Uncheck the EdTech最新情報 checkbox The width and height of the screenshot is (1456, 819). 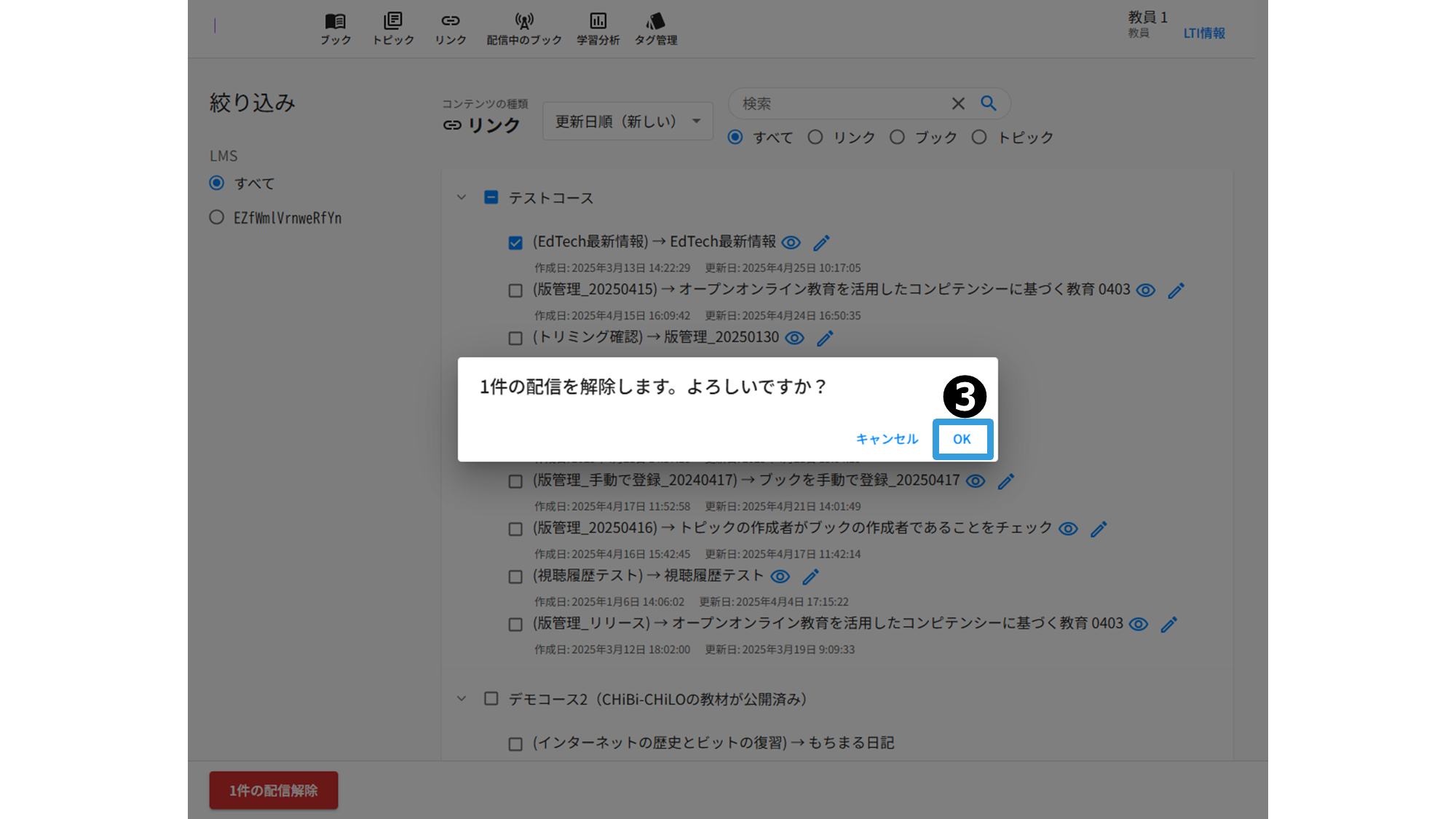coord(515,242)
